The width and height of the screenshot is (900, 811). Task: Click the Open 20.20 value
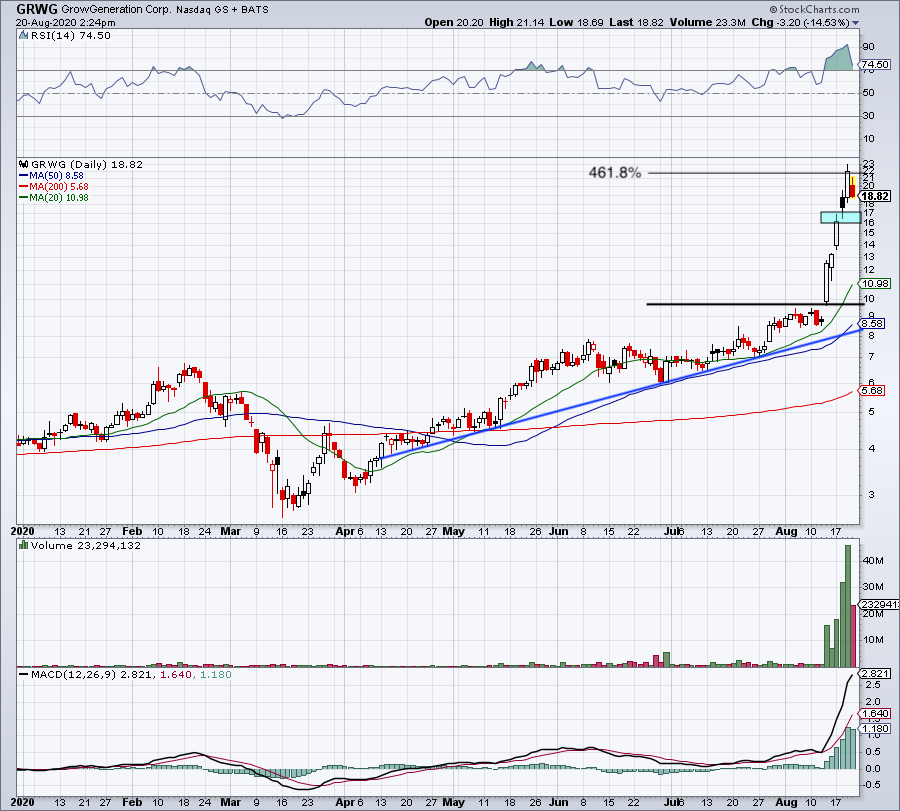454,22
